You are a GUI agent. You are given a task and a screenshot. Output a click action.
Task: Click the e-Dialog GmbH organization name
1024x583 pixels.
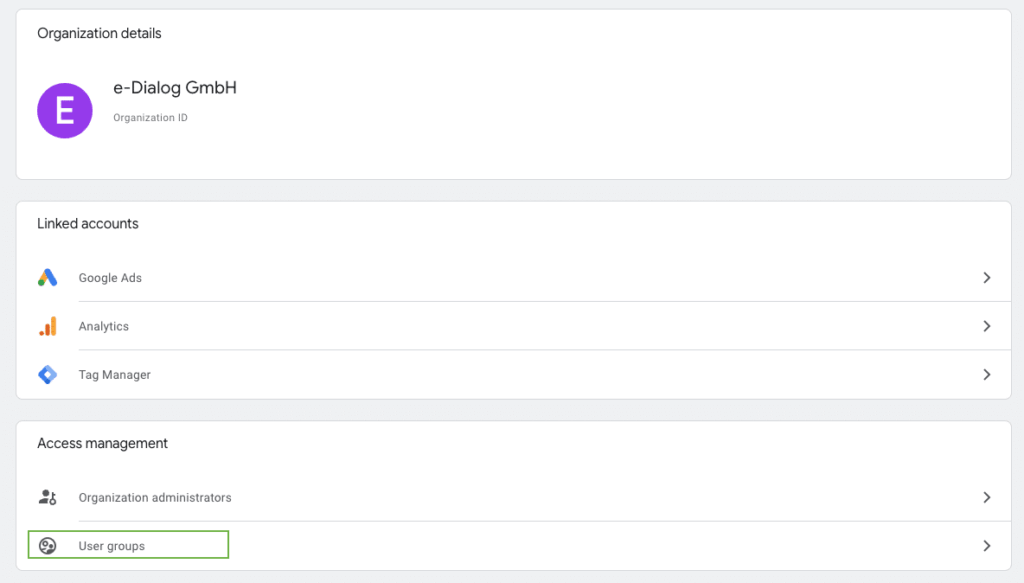tap(175, 88)
